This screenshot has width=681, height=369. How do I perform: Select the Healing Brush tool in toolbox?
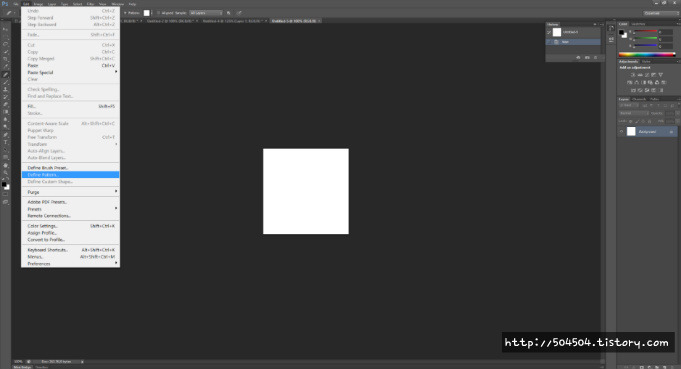(x=5, y=74)
